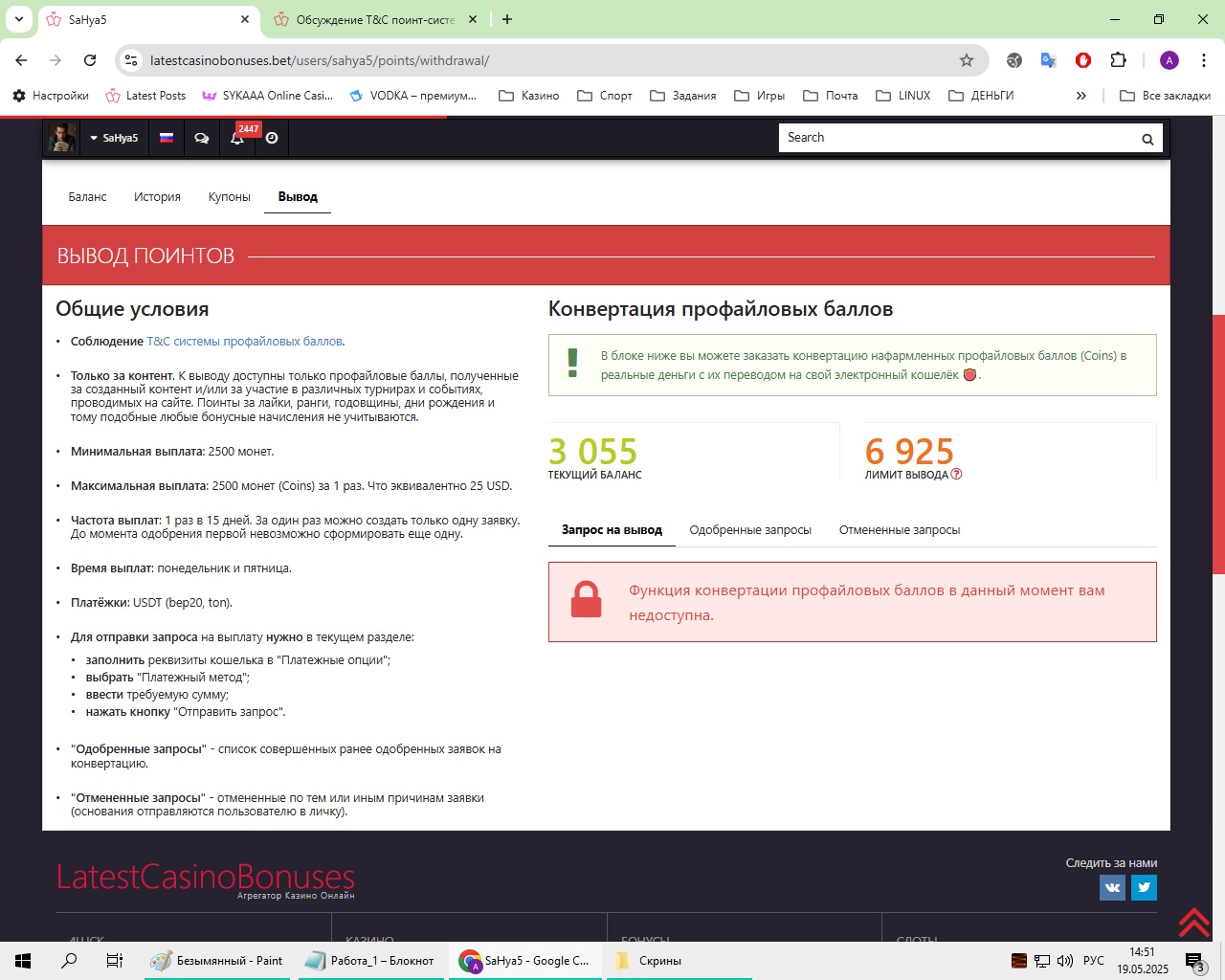The image size is (1225, 980).
Task: Open the messages chat bubble icon
Action: tap(201, 138)
